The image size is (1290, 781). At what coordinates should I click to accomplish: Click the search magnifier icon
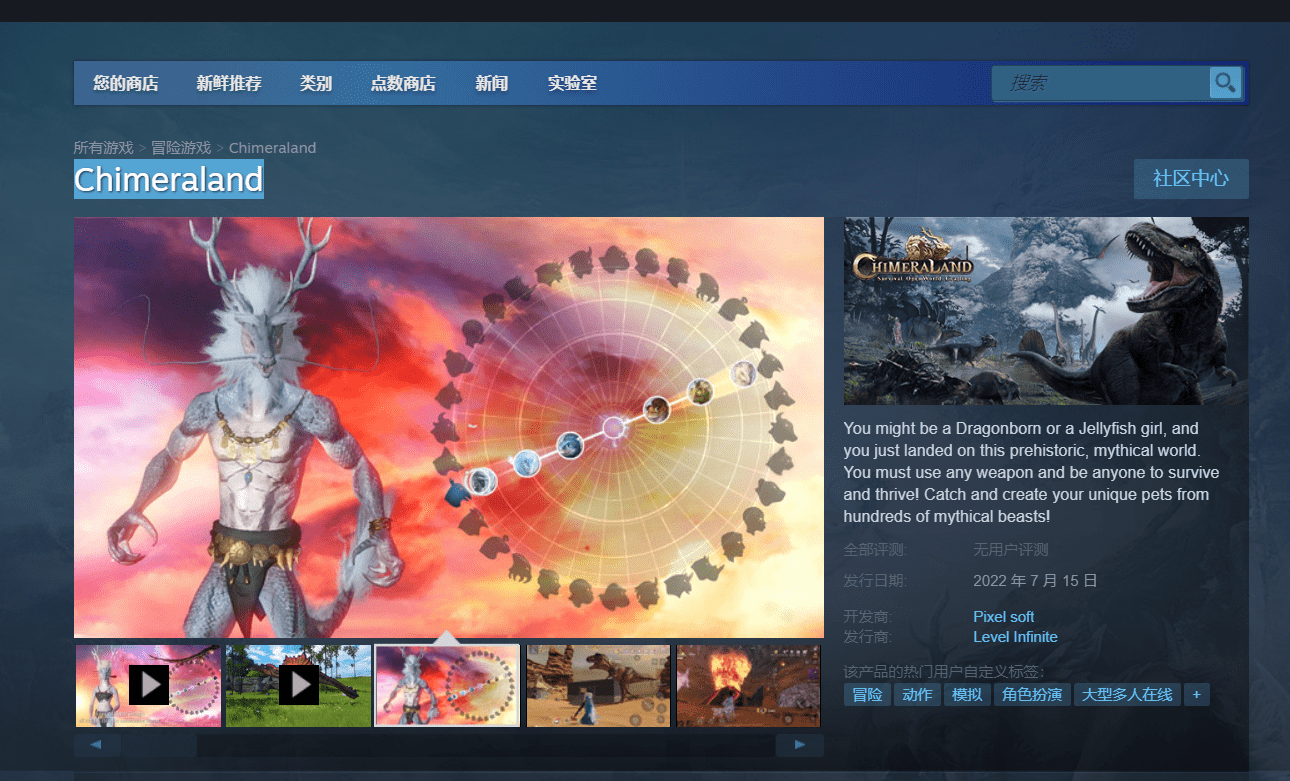(1225, 83)
